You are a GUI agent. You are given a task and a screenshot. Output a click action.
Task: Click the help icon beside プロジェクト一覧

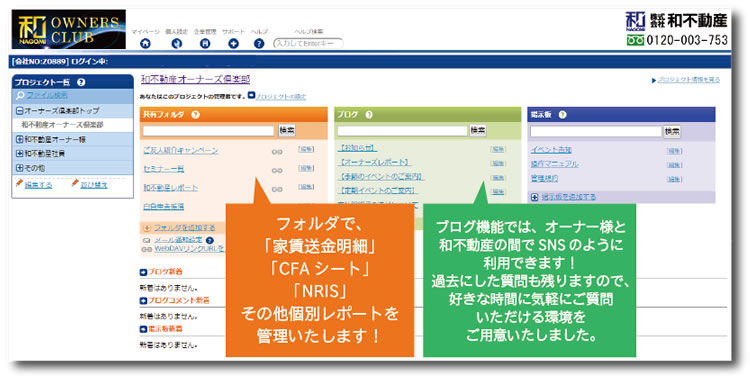(81, 82)
